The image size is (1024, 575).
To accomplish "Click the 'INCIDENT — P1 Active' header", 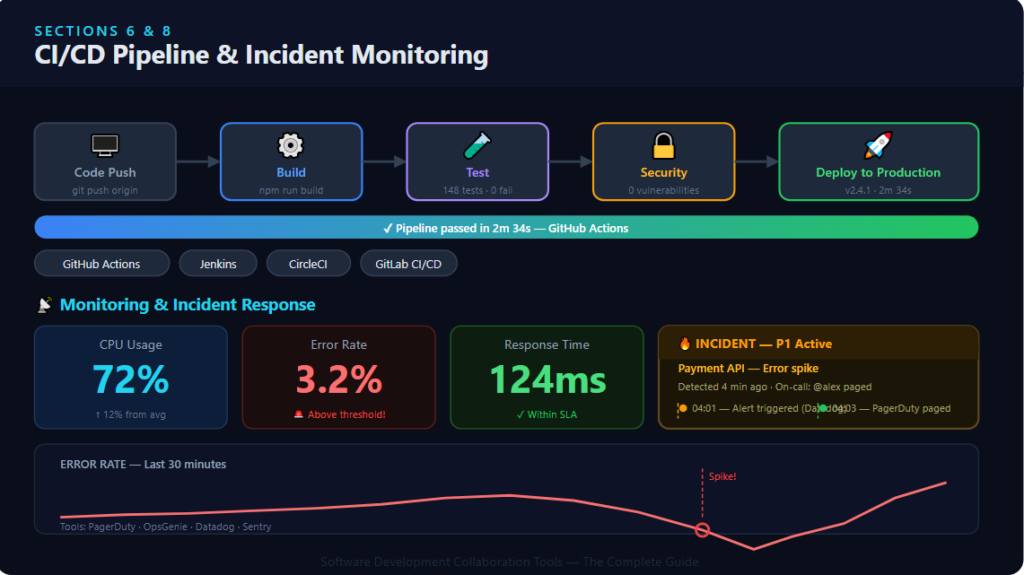I will tap(763, 344).
